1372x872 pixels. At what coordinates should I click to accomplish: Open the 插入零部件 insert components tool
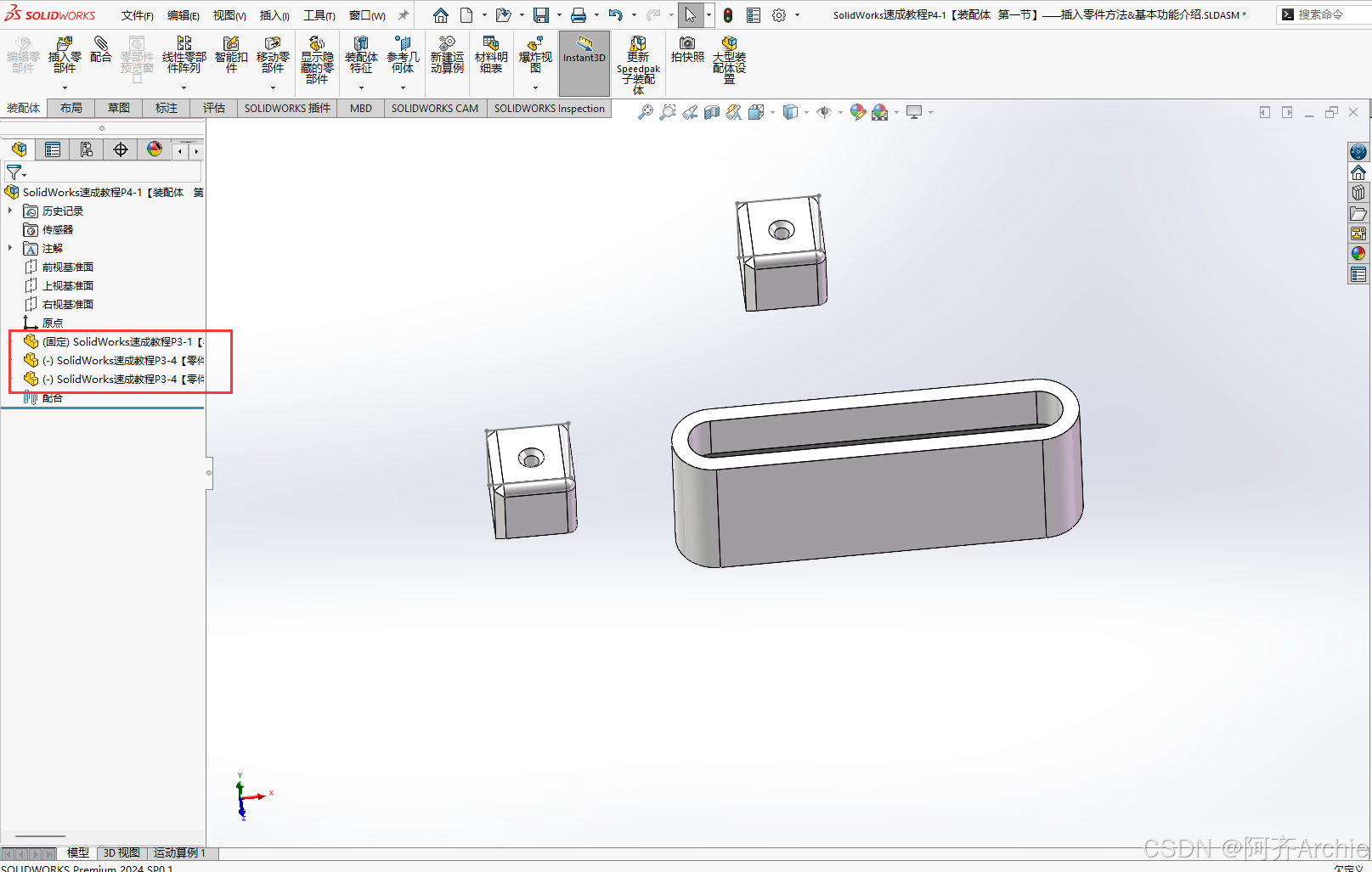[x=65, y=55]
